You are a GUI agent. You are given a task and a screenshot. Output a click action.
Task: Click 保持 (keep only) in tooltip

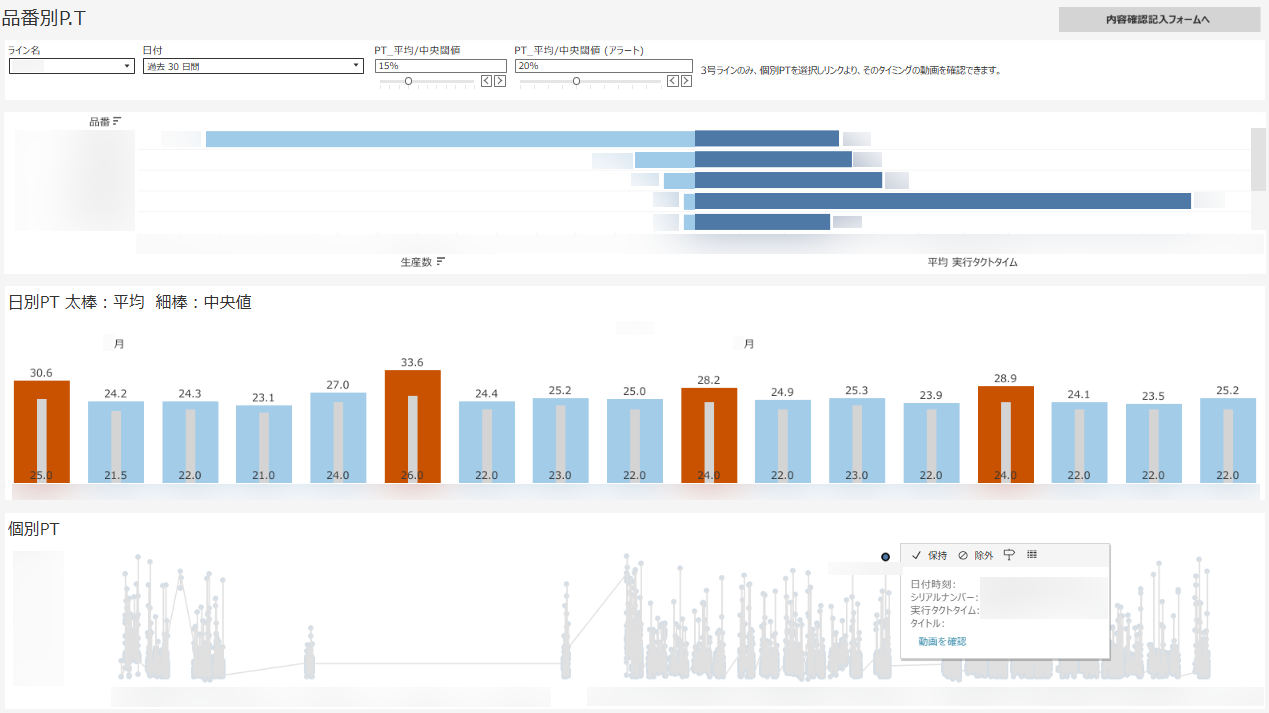coord(930,555)
